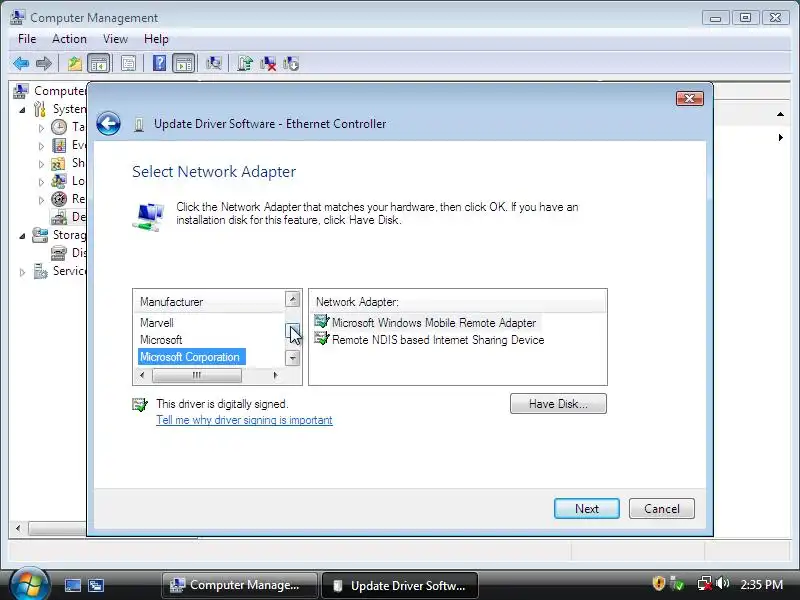Click the console tree scroll left arrow

point(18,529)
